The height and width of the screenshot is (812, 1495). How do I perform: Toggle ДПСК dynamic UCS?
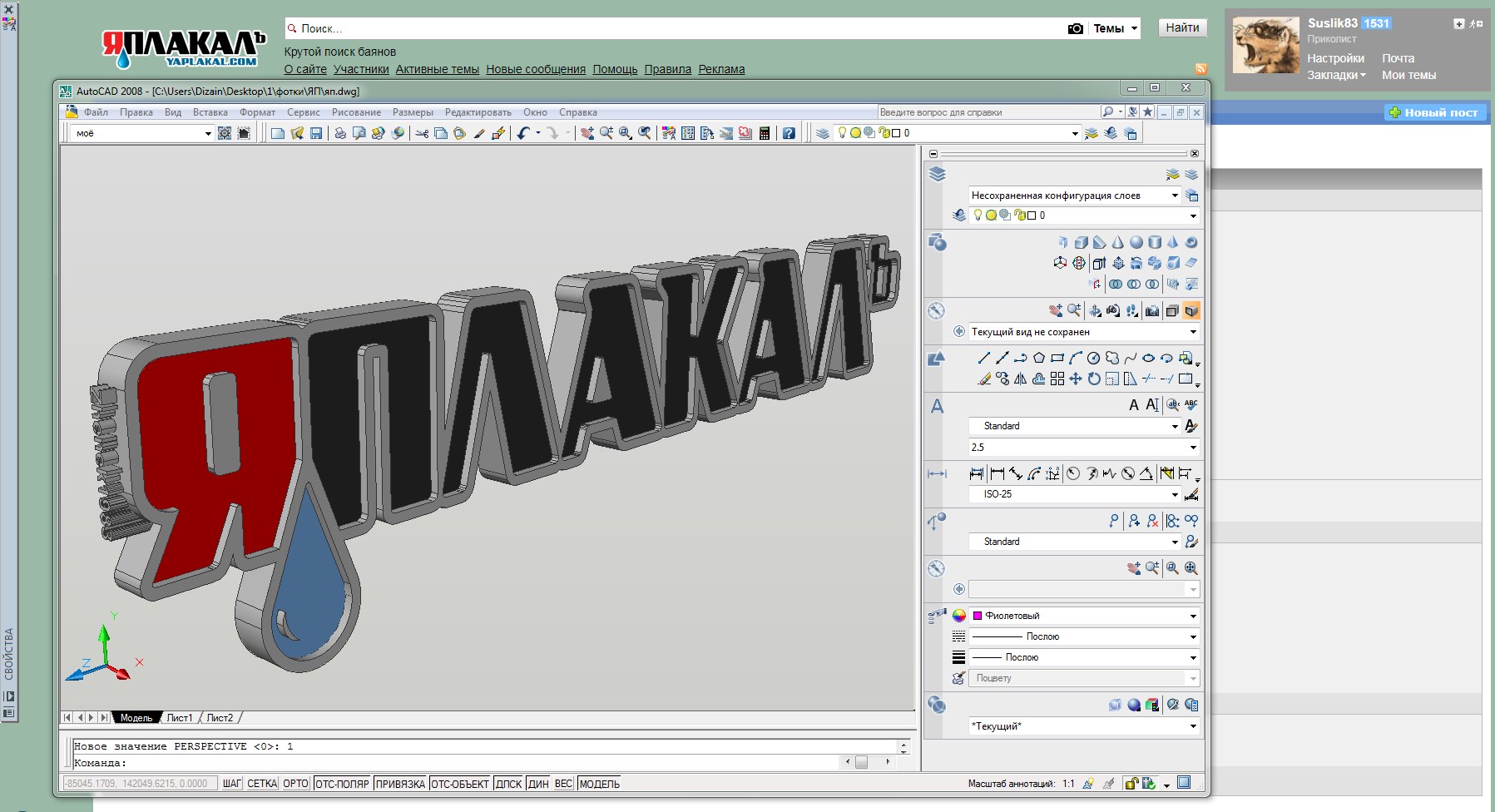click(508, 784)
